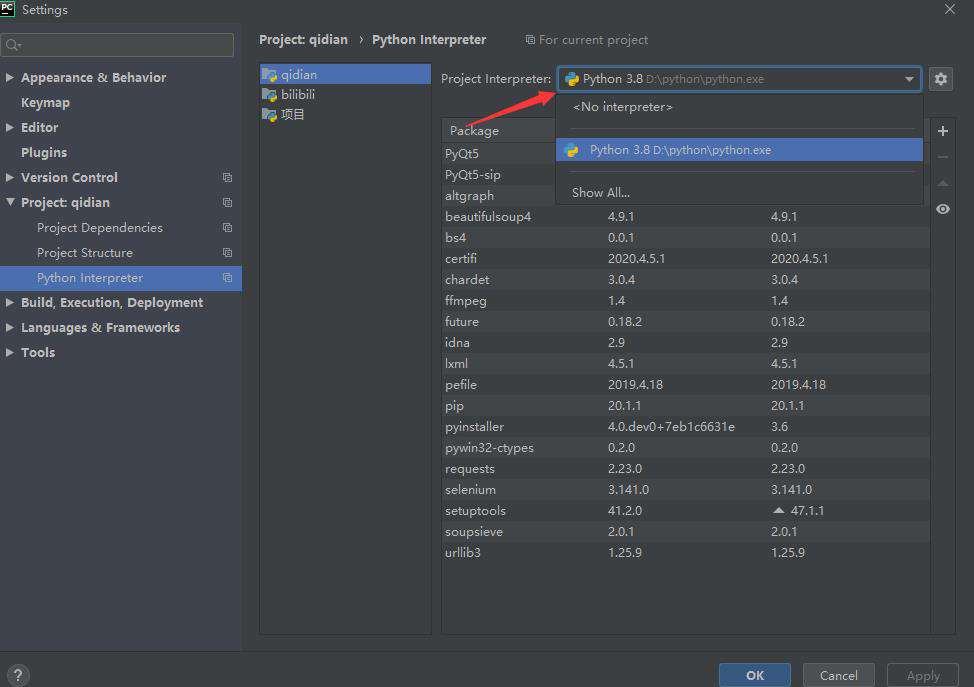Select the soupsieve package row
Screen dimensions: 974x687
(x=686, y=532)
